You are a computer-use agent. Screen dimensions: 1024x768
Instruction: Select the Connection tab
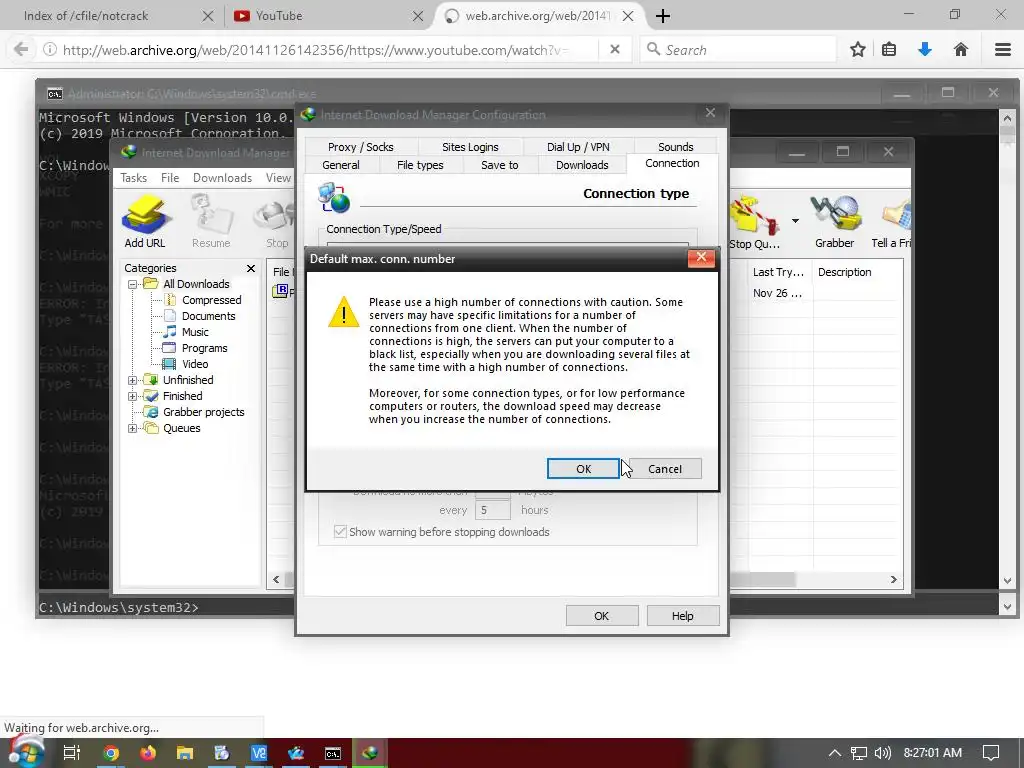[x=672, y=163]
